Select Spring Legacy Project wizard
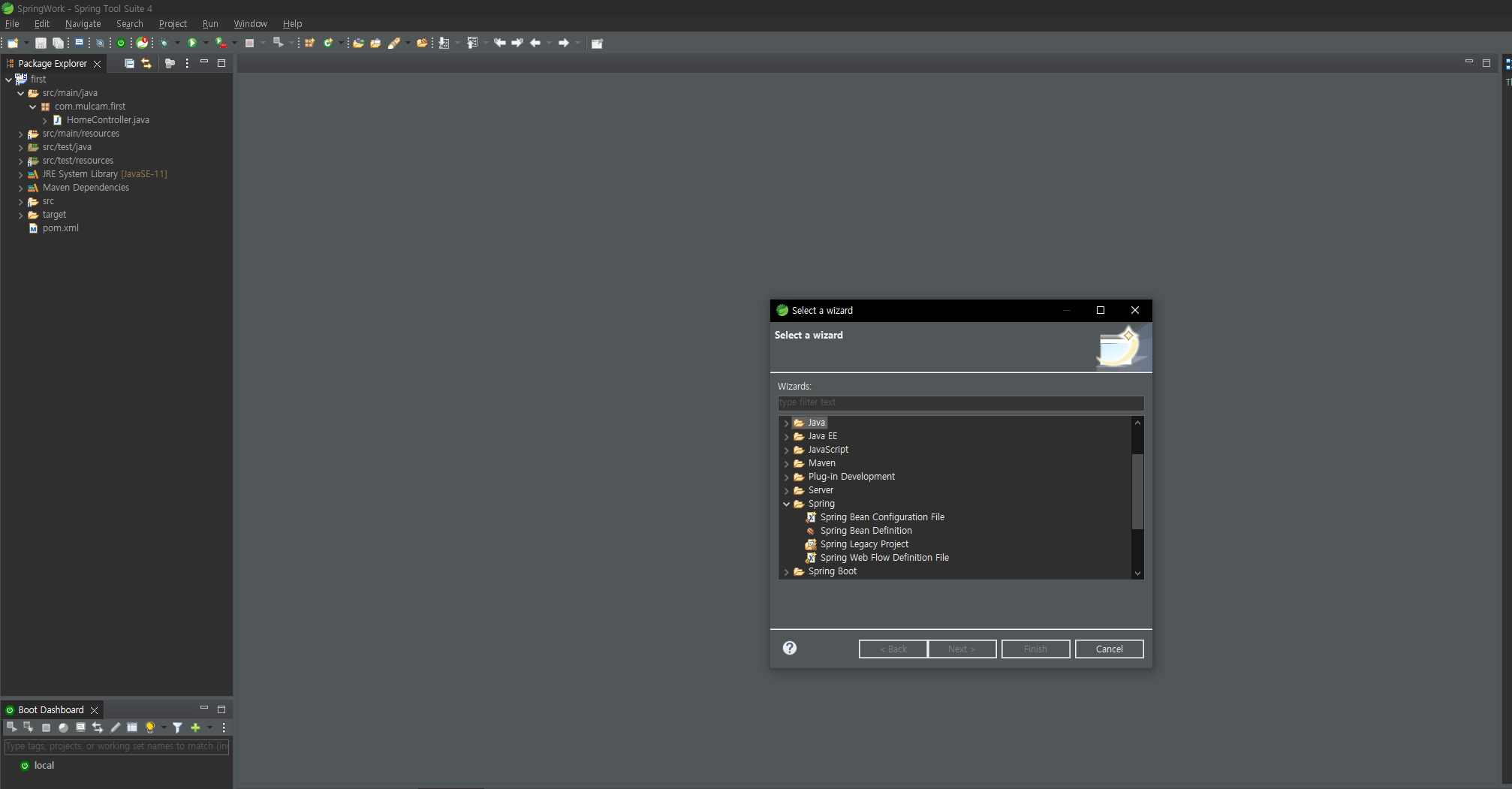 tap(864, 544)
